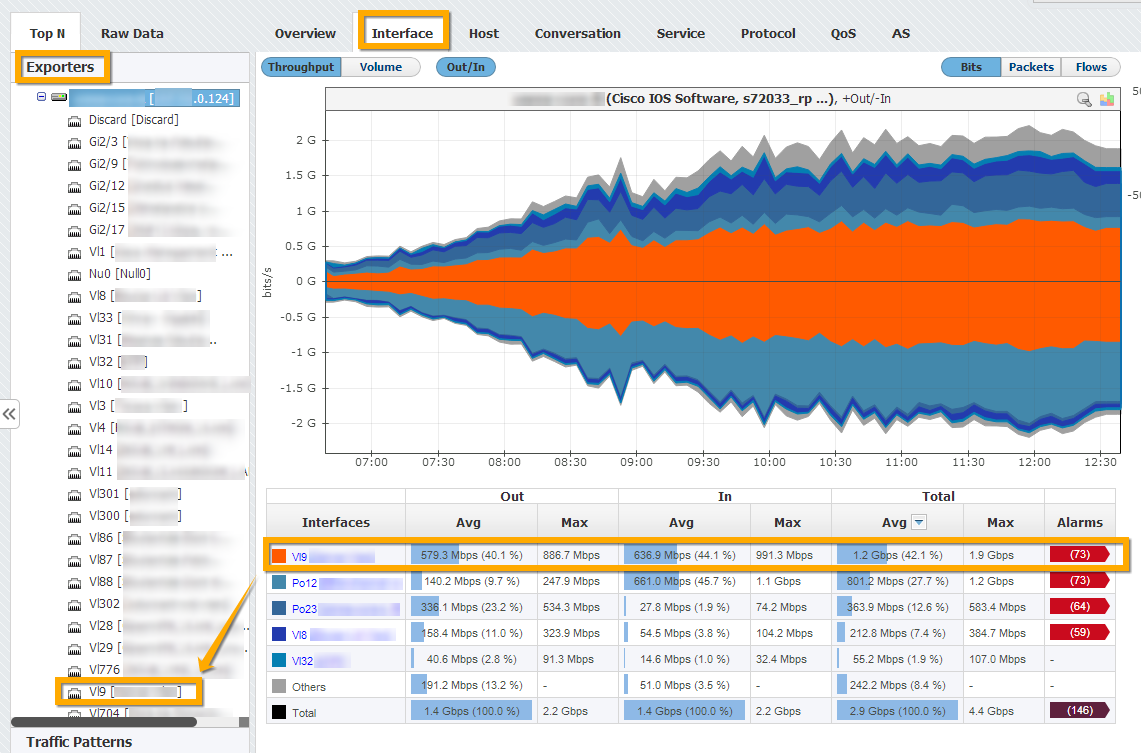
Task: Click the Gi2/12 interface icon
Action: (x=74, y=187)
